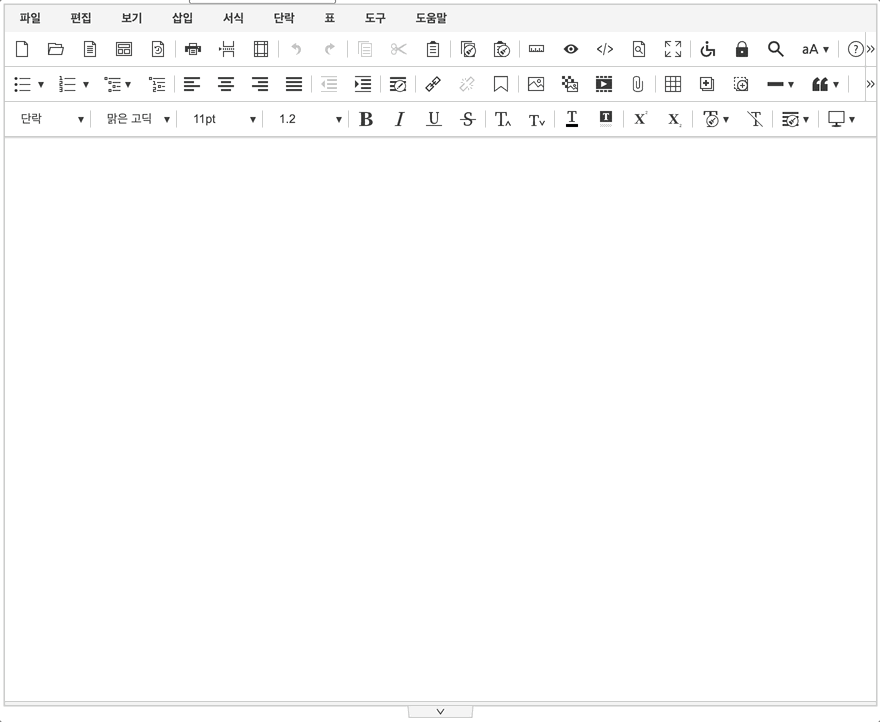Viewport: 880px width, 722px height.
Task: Toggle the preview eye icon
Action: 571,49
